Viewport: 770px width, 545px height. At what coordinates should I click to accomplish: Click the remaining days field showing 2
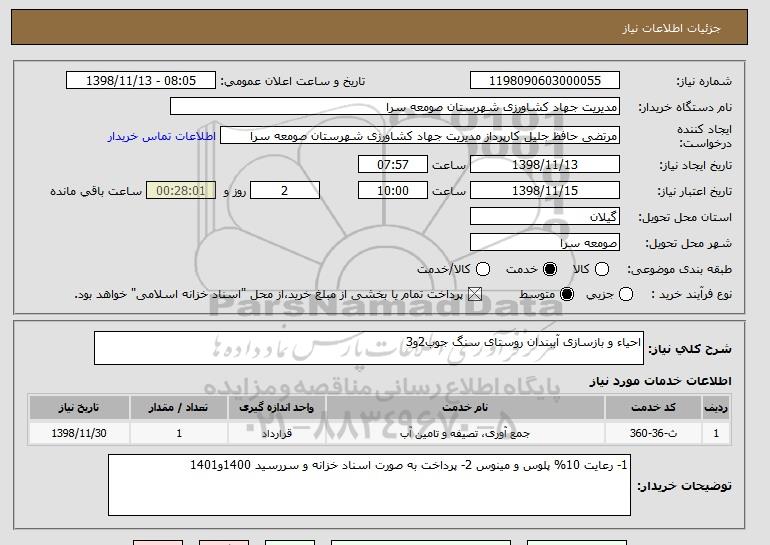pos(285,191)
